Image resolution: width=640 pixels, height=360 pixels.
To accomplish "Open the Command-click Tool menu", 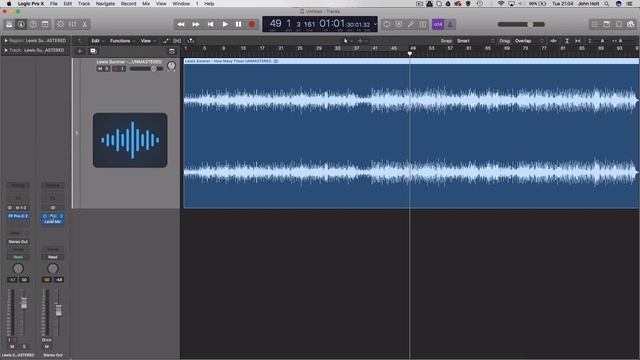I will (x=362, y=41).
